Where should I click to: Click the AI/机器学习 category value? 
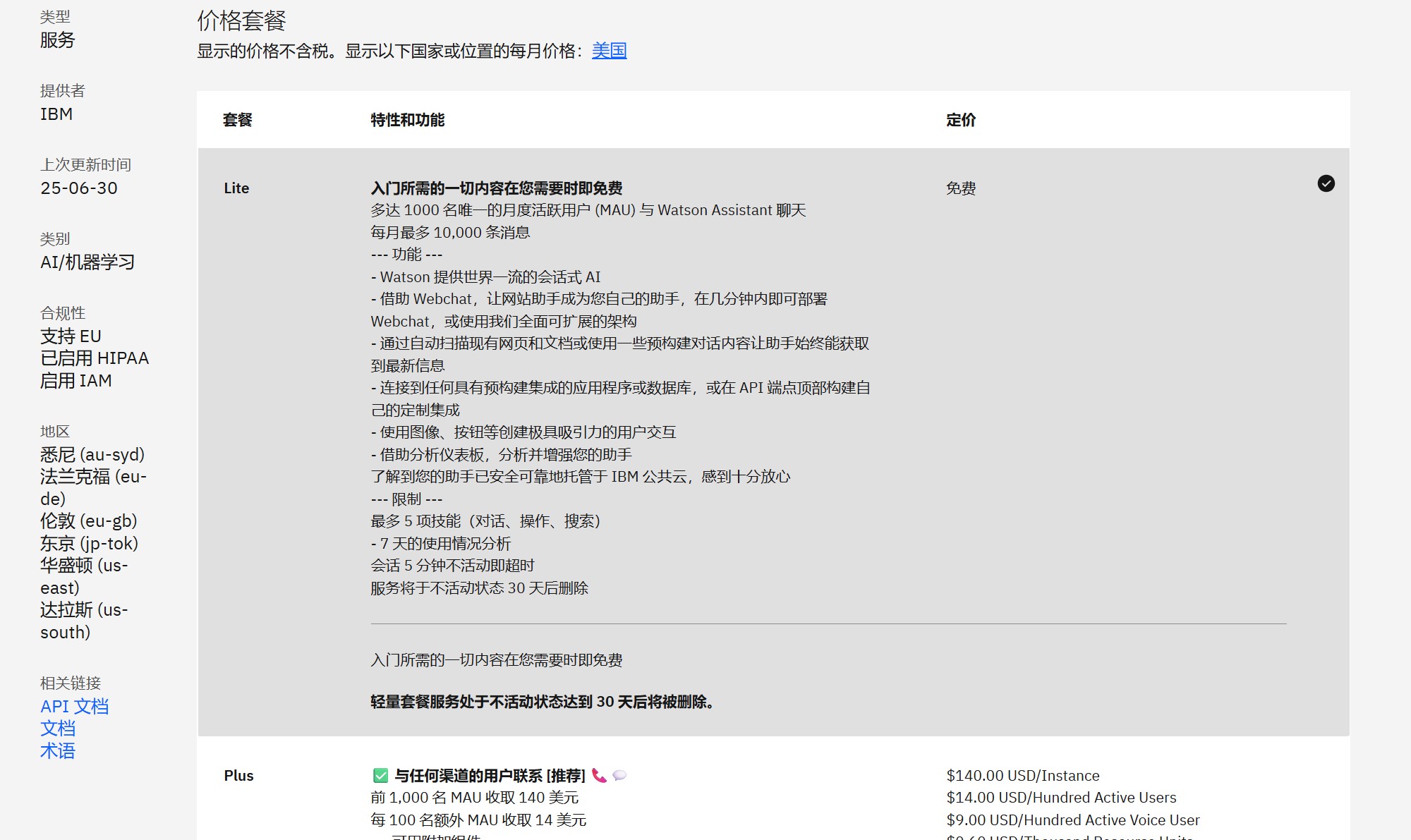pos(87,262)
